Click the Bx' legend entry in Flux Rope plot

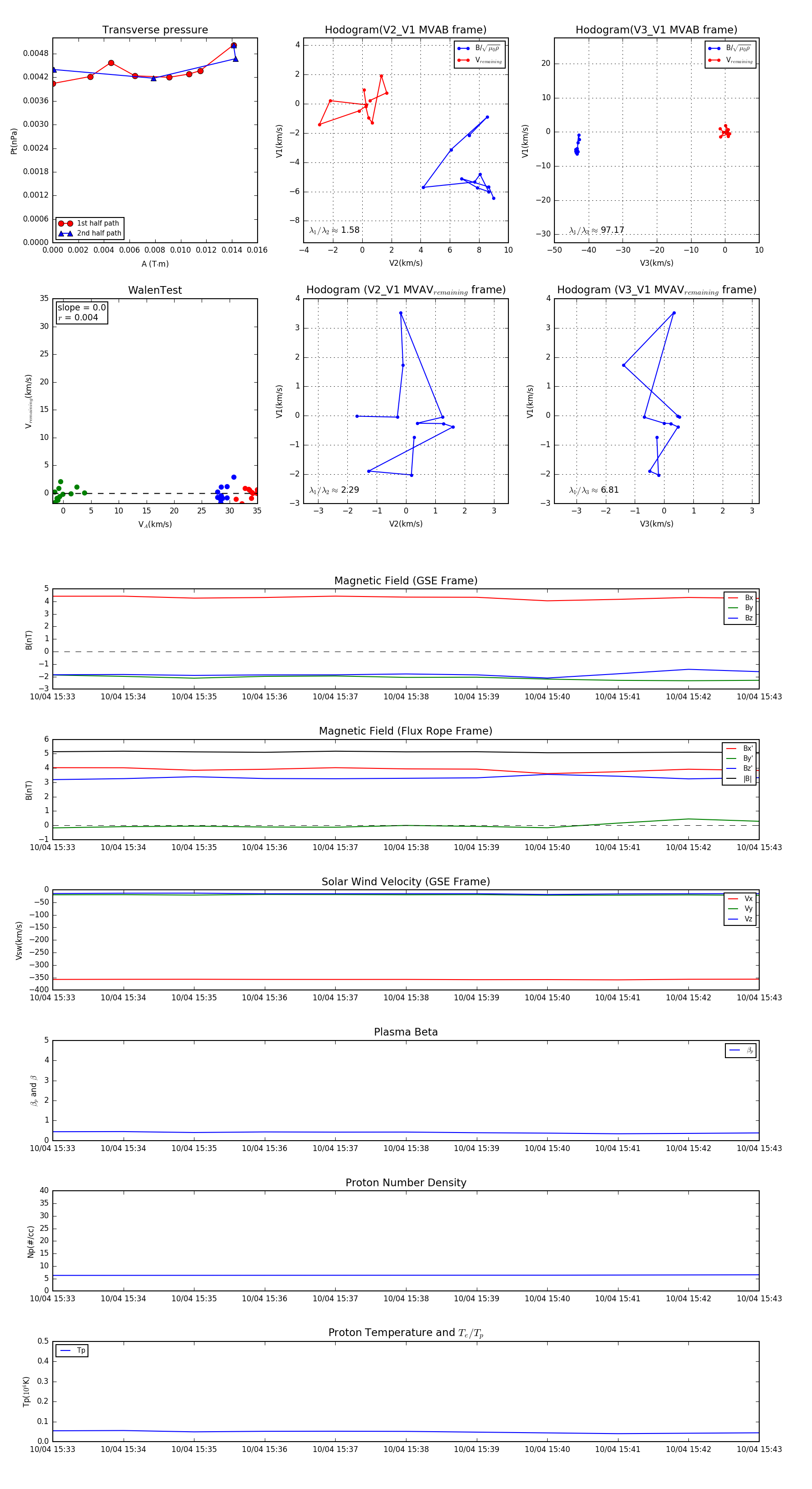(739, 749)
